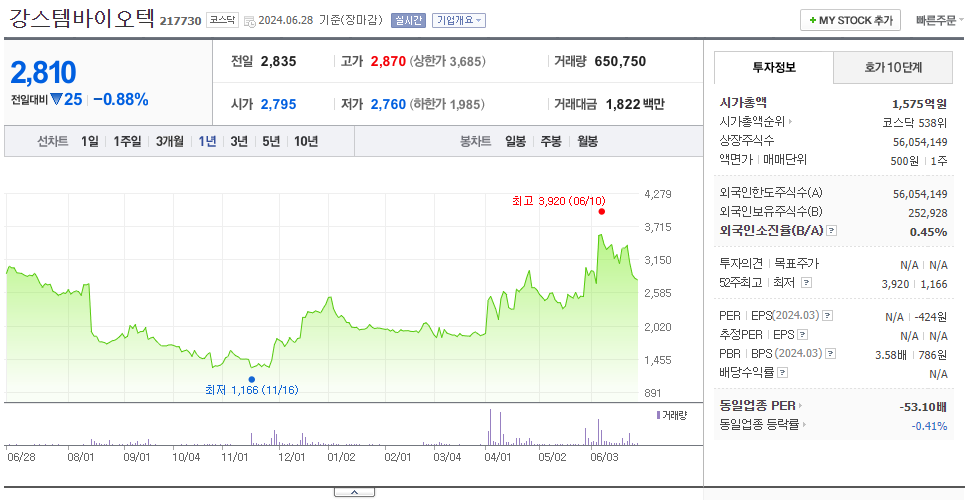Click the 강스템바이오텍 stock title
The width and height of the screenshot is (968, 500).
(x=81, y=18)
